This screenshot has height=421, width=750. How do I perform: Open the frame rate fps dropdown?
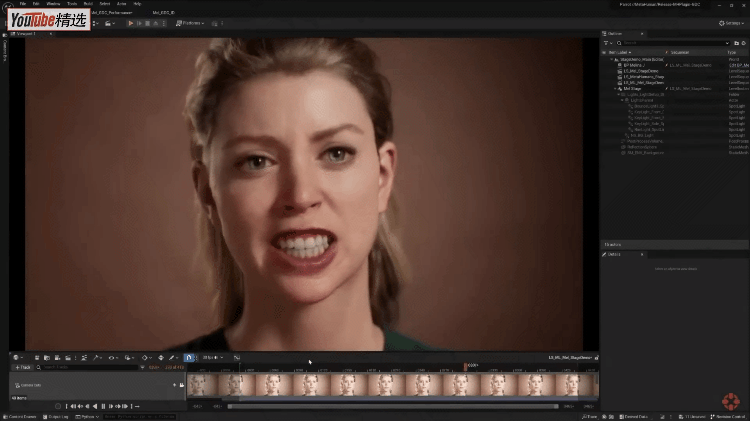[x=212, y=358]
